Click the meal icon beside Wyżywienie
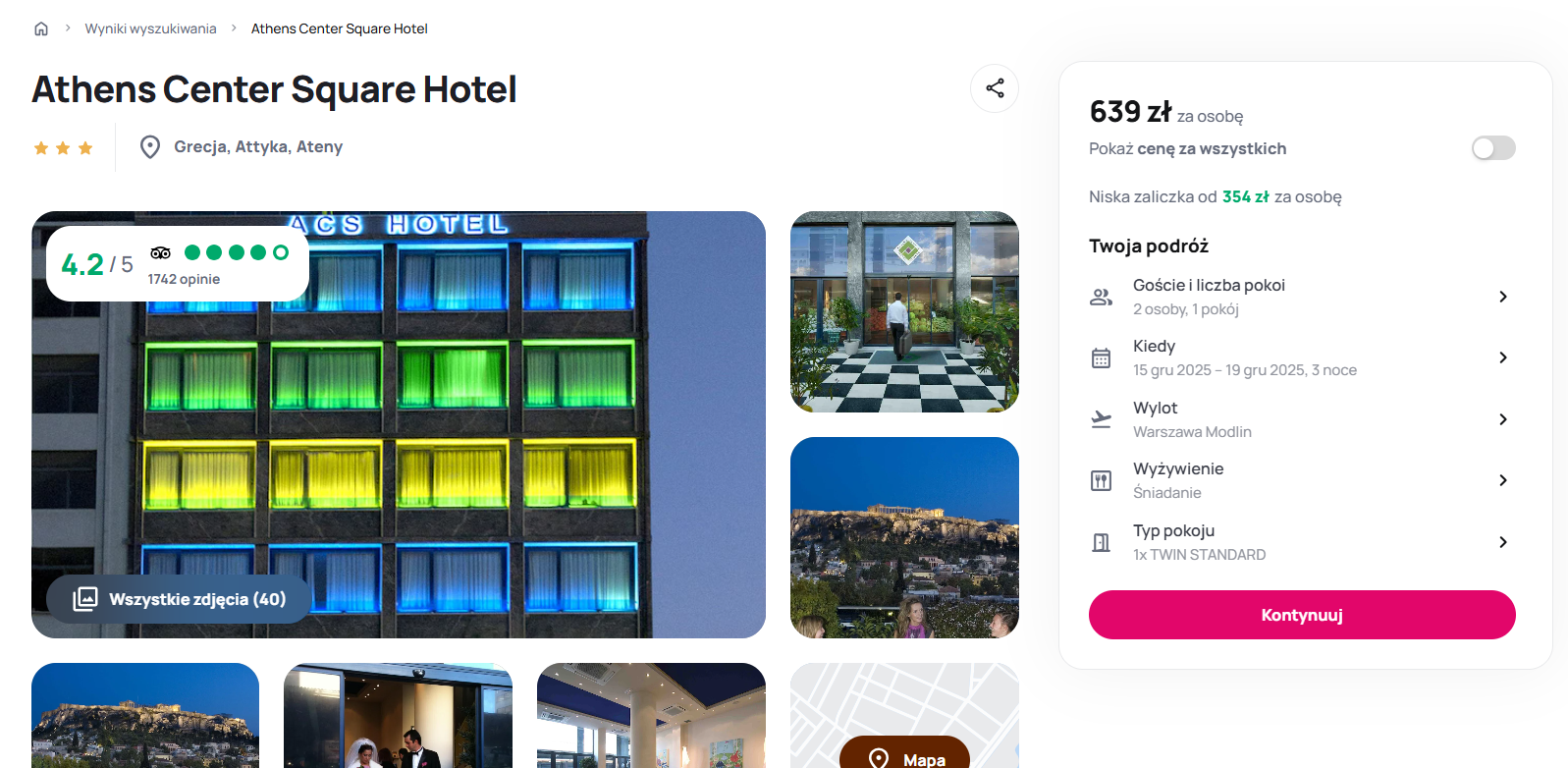 [1102, 480]
